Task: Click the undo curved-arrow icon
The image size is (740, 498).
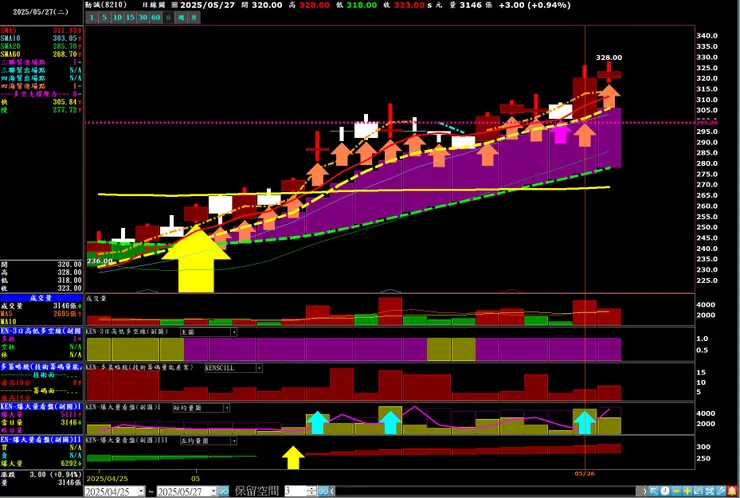Action: [698, 491]
